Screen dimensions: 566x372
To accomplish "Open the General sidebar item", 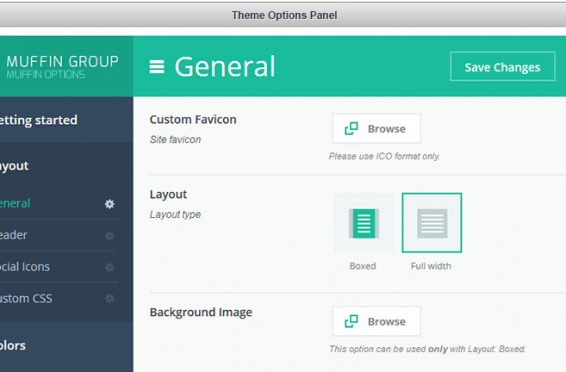I will click(58, 203).
